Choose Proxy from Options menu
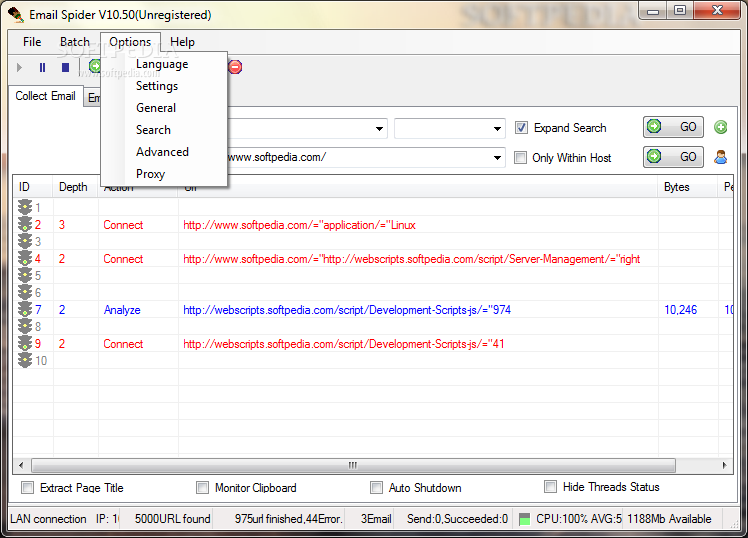 click(x=150, y=174)
